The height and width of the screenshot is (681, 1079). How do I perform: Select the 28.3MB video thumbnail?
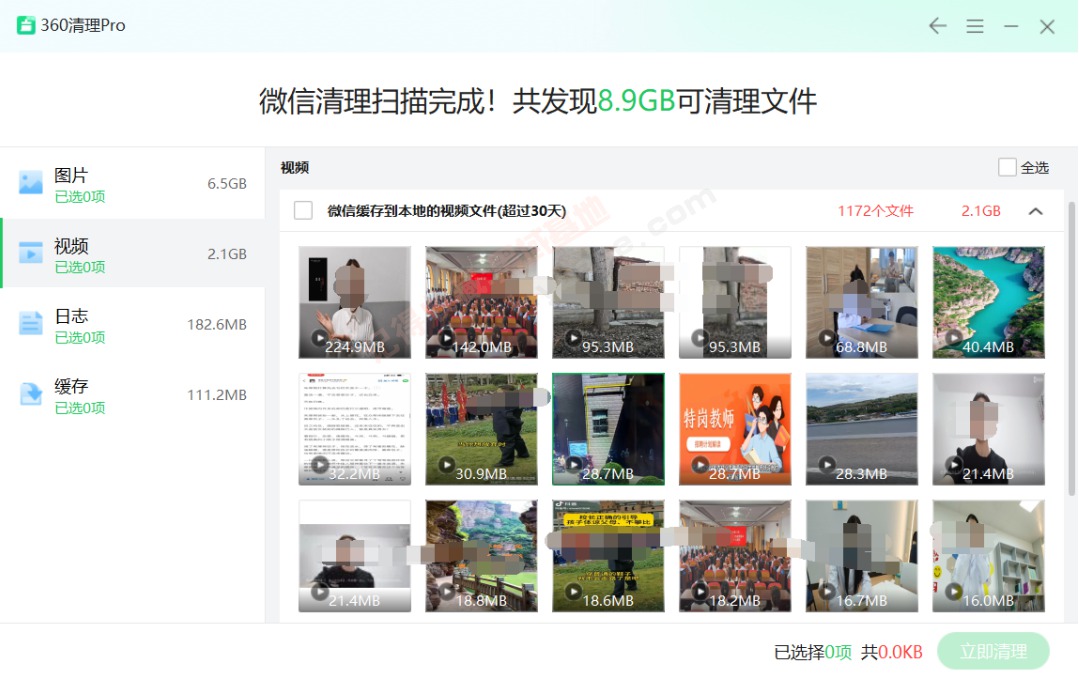coord(862,429)
